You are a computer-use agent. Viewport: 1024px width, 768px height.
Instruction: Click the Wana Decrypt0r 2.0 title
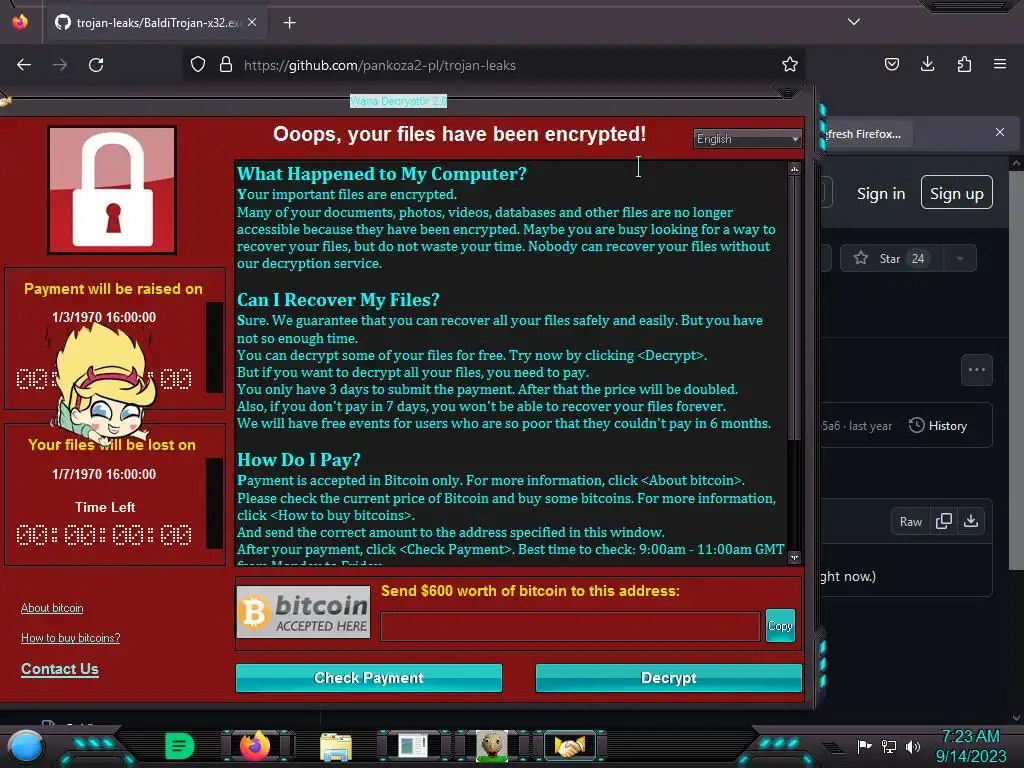pyautogui.click(x=398, y=101)
